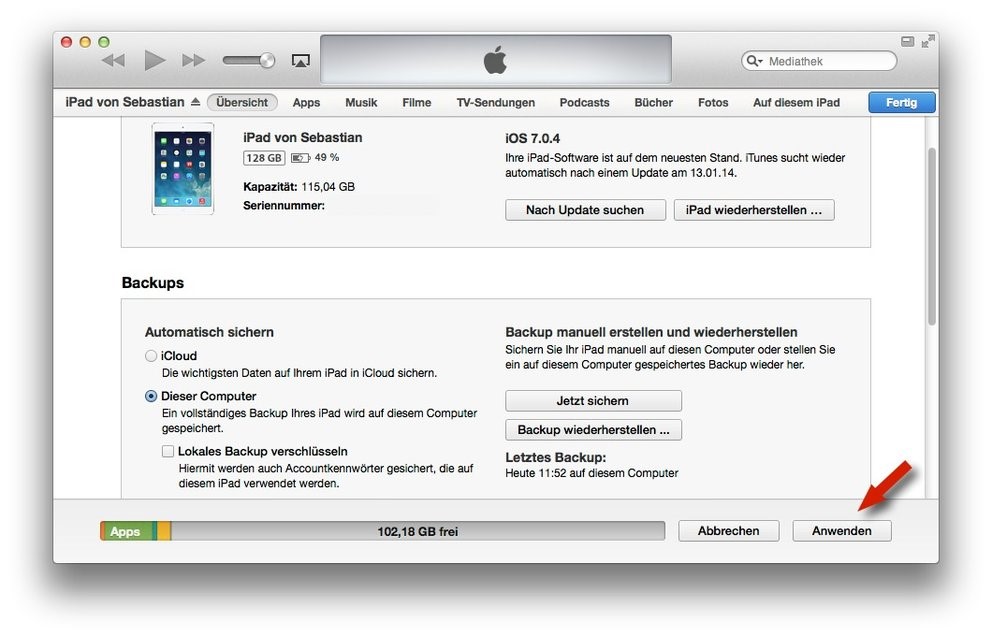992x637 pixels.
Task: Open the Bücher tab
Action: click(x=654, y=102)
